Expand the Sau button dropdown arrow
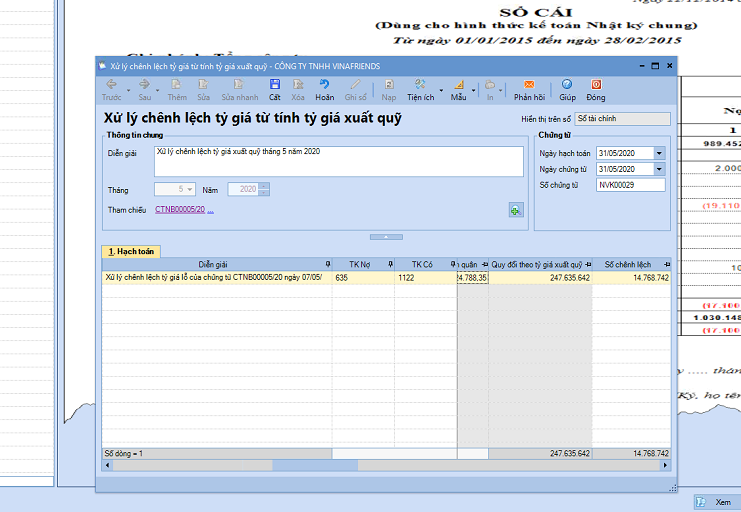Image resolution: width=741 pixels, height=512 pixels. (157, 90)
